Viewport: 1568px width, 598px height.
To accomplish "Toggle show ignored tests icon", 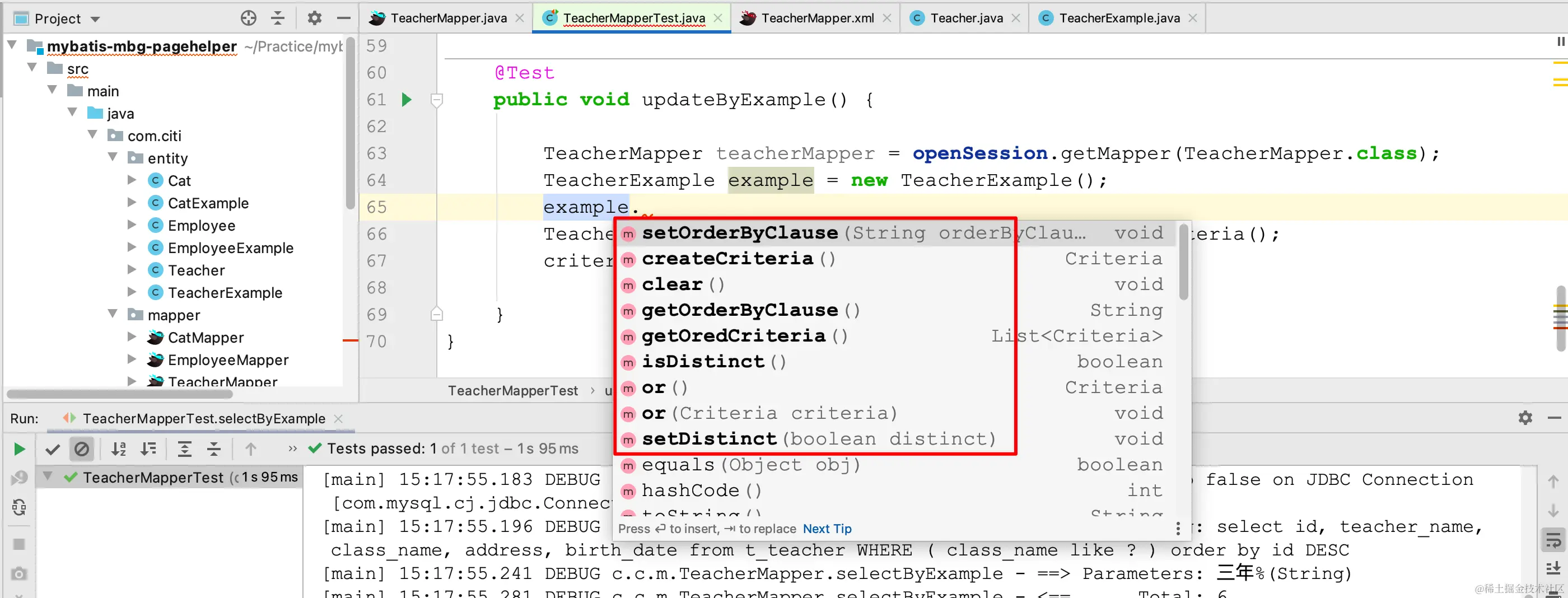I will (82, 449).
